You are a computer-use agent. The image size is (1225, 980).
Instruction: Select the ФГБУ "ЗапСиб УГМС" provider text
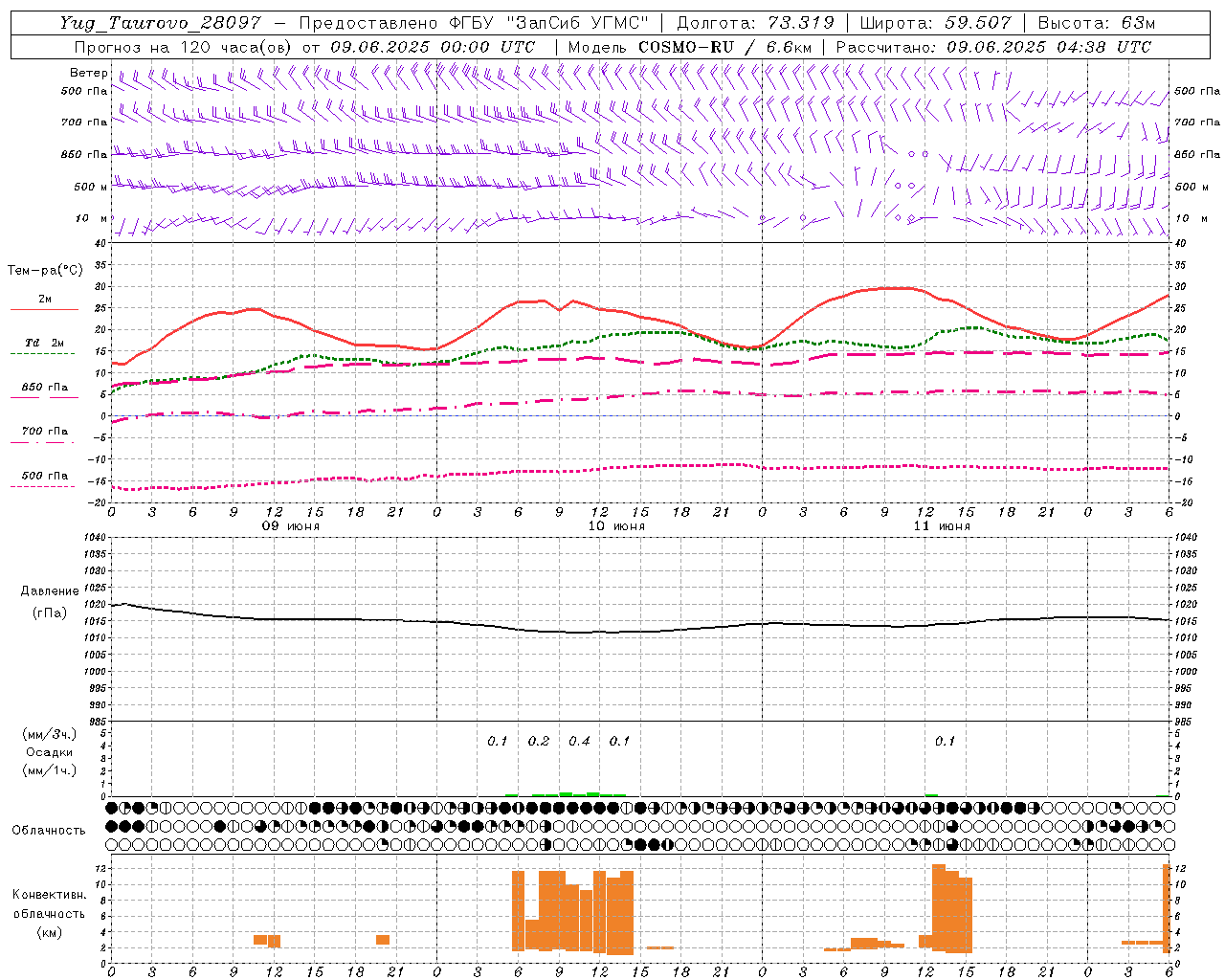(x=549, y=23)
